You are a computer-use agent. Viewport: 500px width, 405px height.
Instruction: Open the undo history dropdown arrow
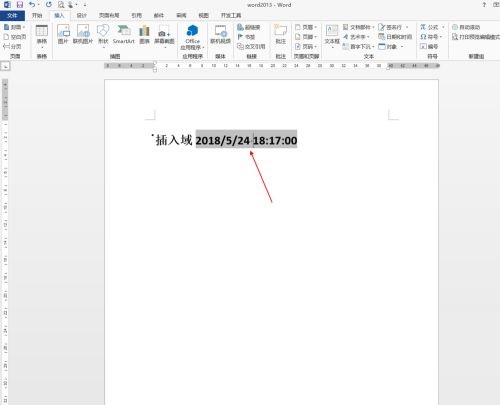pyautogui.click(x=39, y=5)
